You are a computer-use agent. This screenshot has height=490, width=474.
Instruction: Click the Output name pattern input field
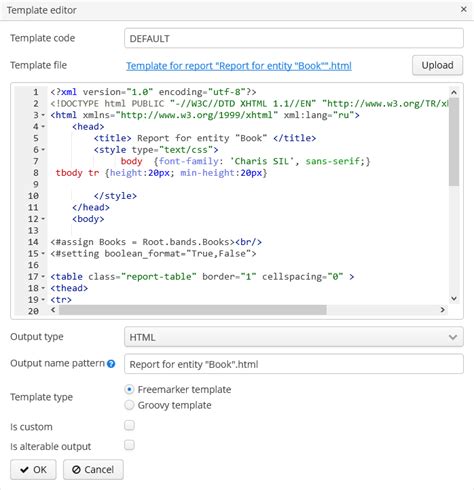coord(294,364)
